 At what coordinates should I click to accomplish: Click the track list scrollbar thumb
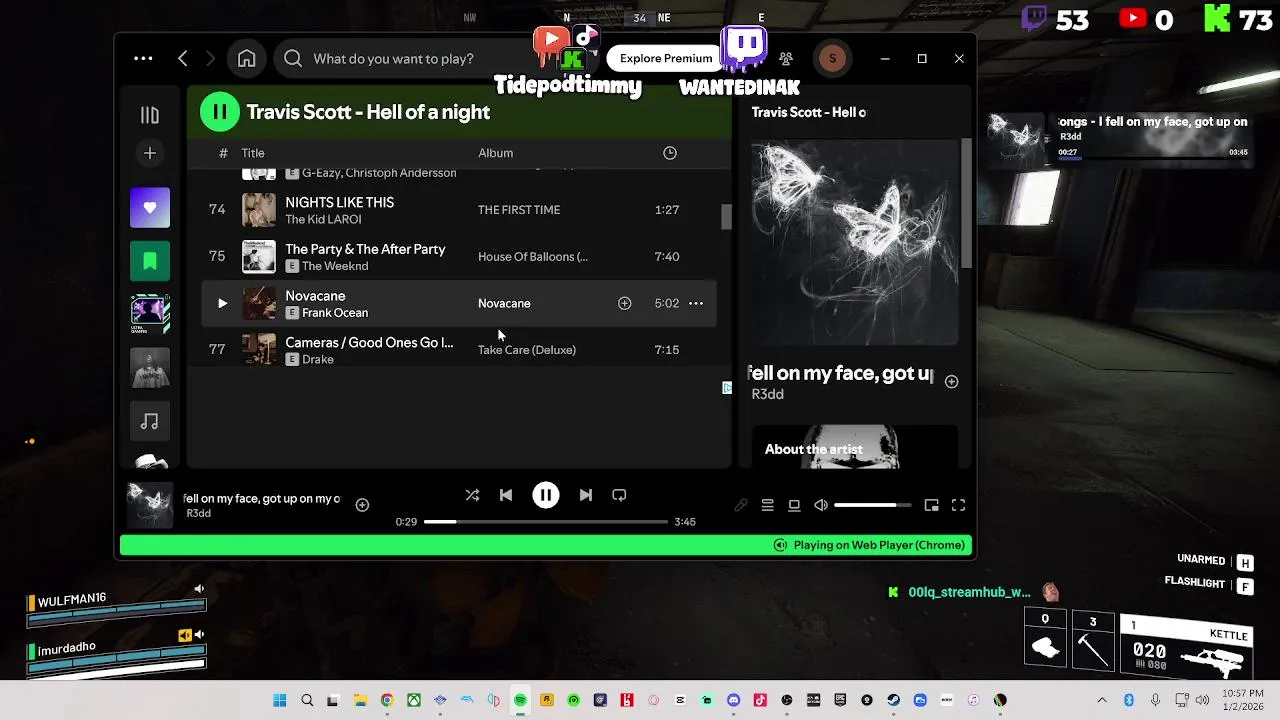pos(726,216)
